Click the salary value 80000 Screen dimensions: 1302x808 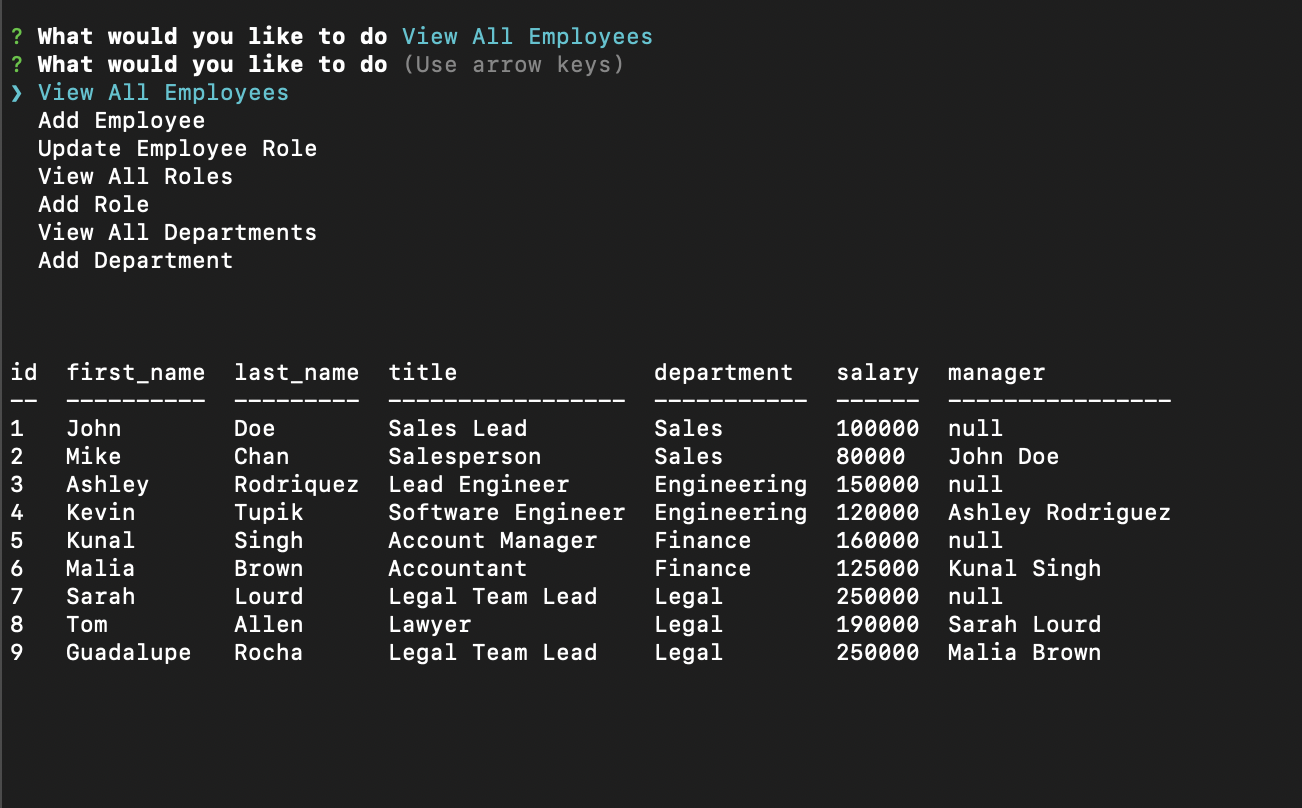click(x=870, y=457)
